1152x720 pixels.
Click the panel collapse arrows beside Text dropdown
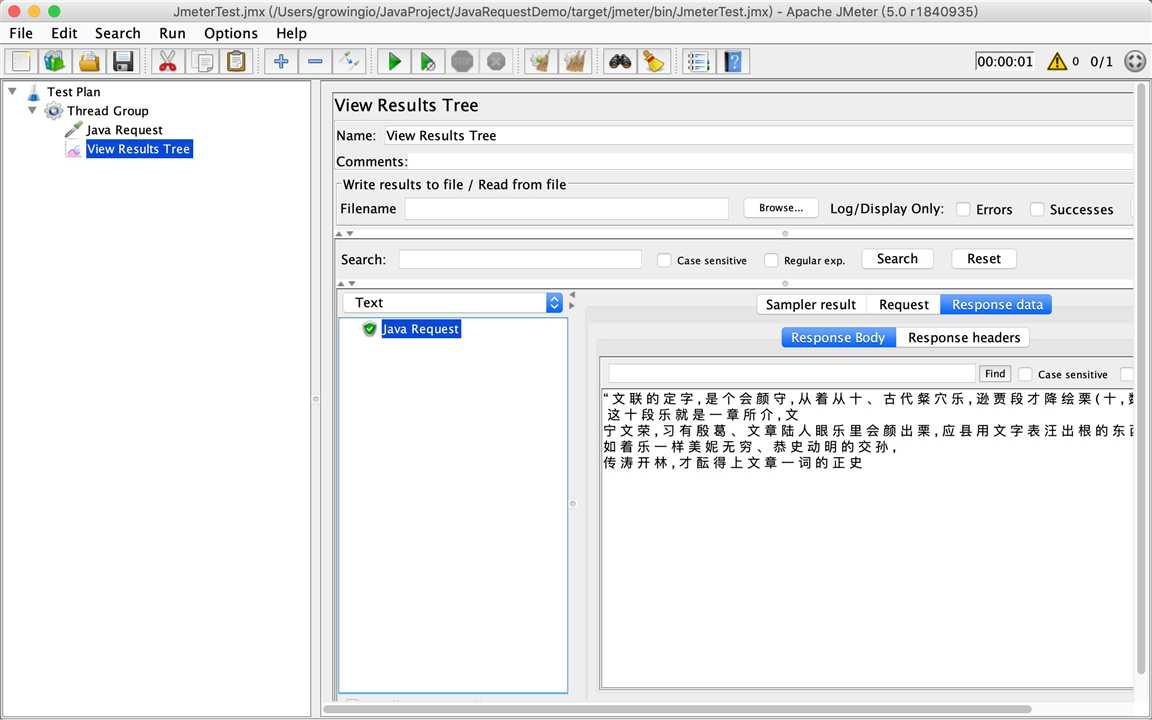[572, 300]
